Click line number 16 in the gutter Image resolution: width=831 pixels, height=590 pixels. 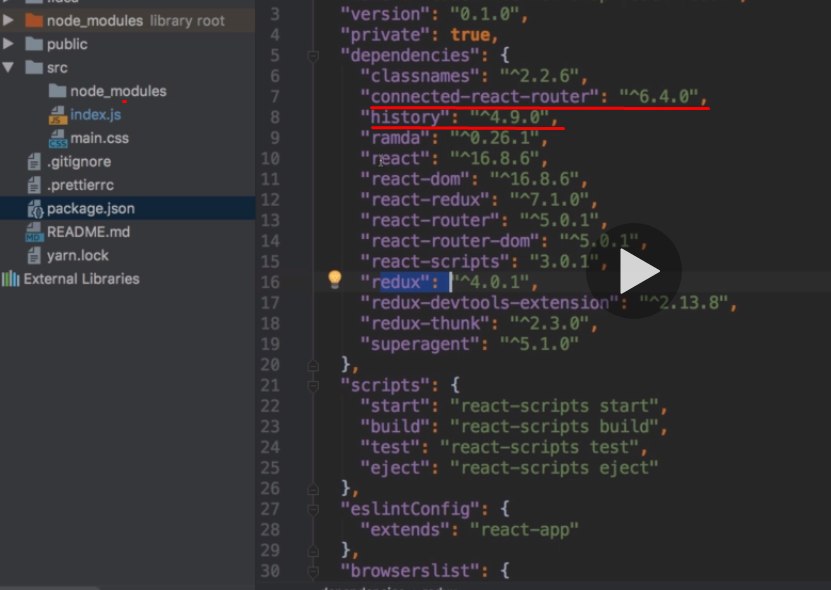click(x=270, y=282)
